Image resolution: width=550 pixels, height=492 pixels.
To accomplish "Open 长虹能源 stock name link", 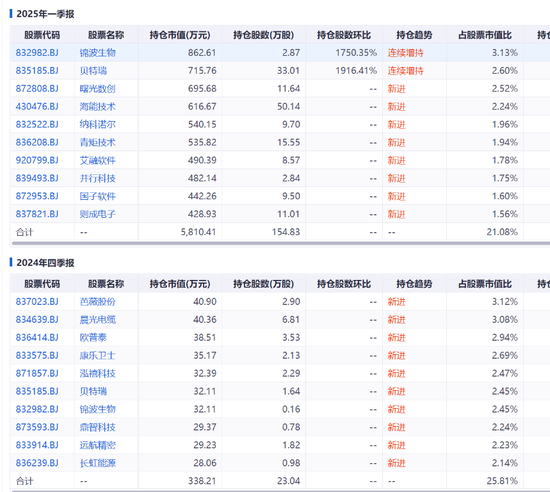I will coord(98,463).
